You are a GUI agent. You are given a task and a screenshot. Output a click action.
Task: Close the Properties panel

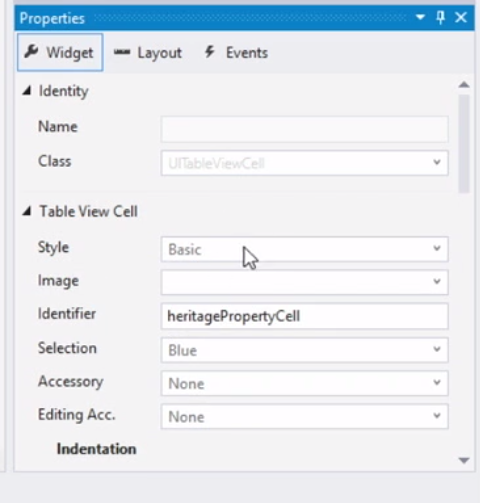(461, 17)
